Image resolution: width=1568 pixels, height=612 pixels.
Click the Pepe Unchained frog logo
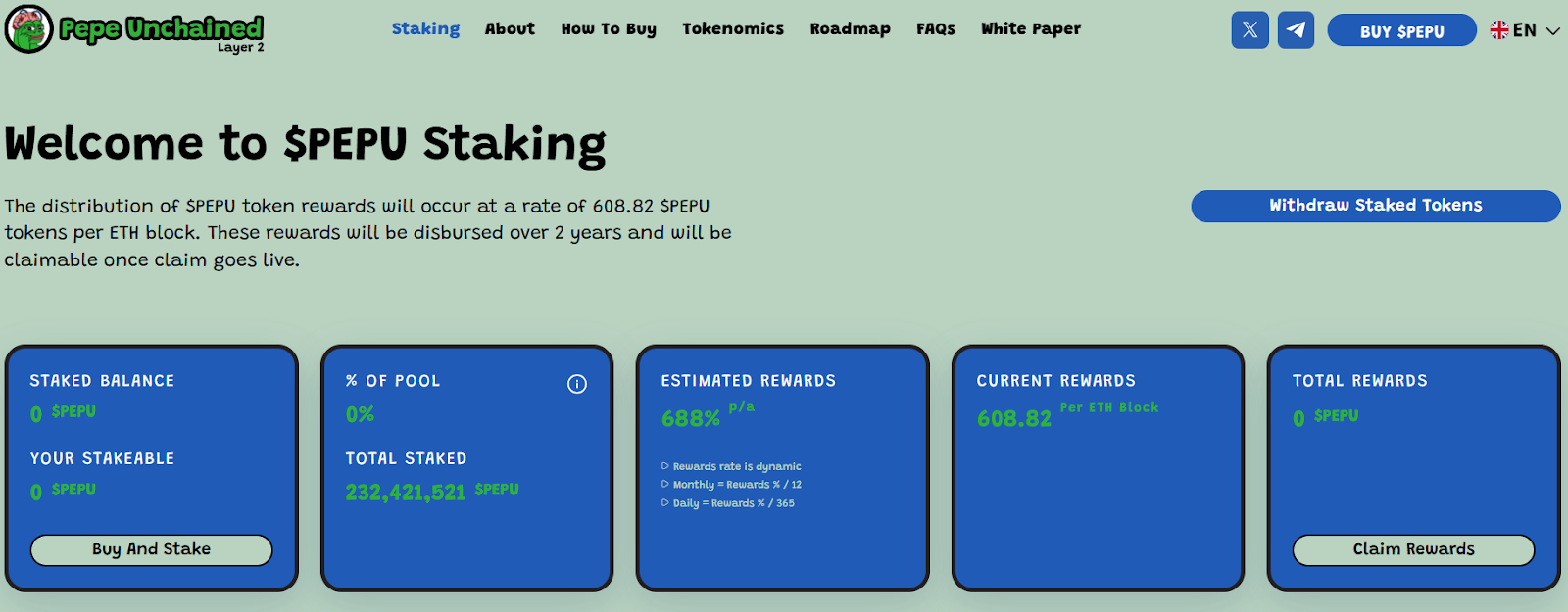[x=28, y=28]
